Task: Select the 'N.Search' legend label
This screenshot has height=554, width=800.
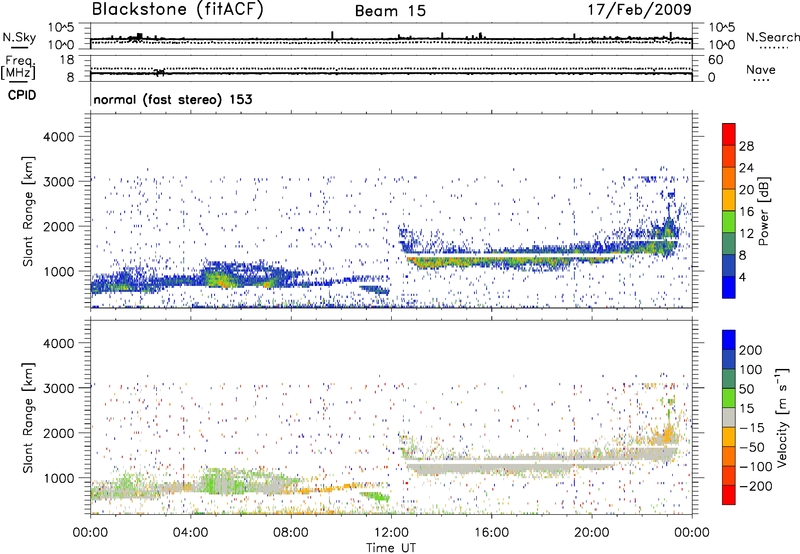Action: [x=772, y=37]
